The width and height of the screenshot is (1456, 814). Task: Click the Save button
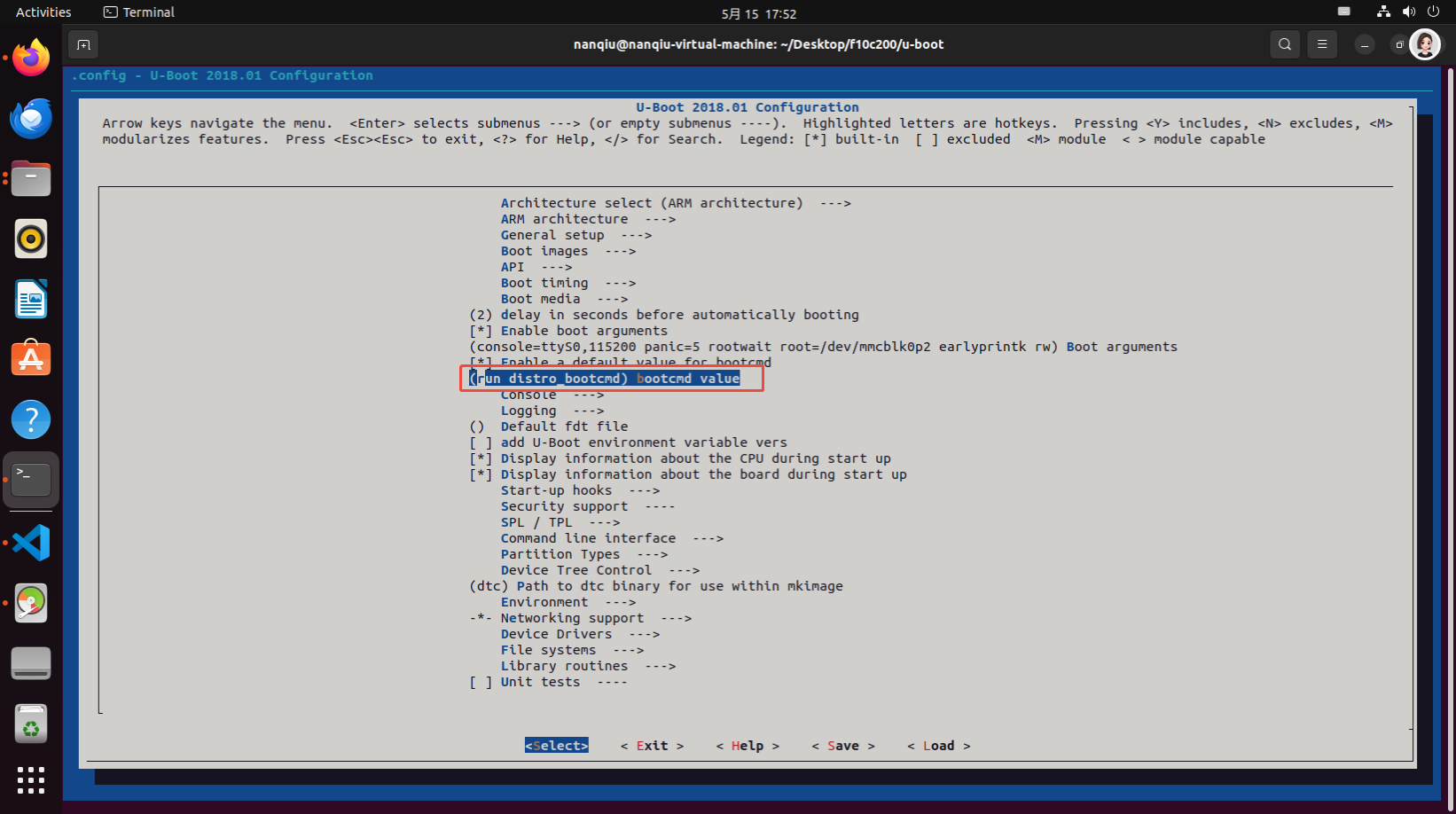click(843, 746)
